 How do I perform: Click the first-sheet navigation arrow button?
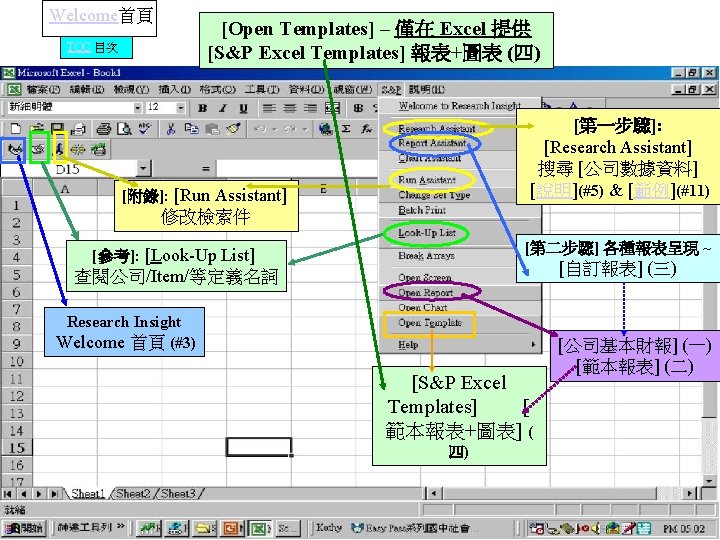pos(7,494)
